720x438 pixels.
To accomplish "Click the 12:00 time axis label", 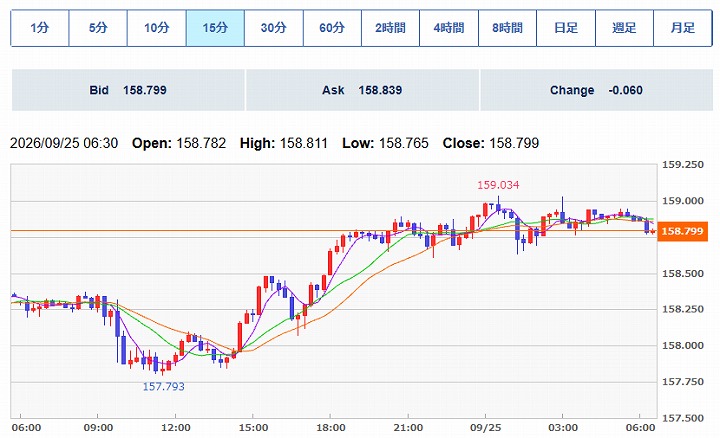I will pyautogui.click(x=176, y=428).
